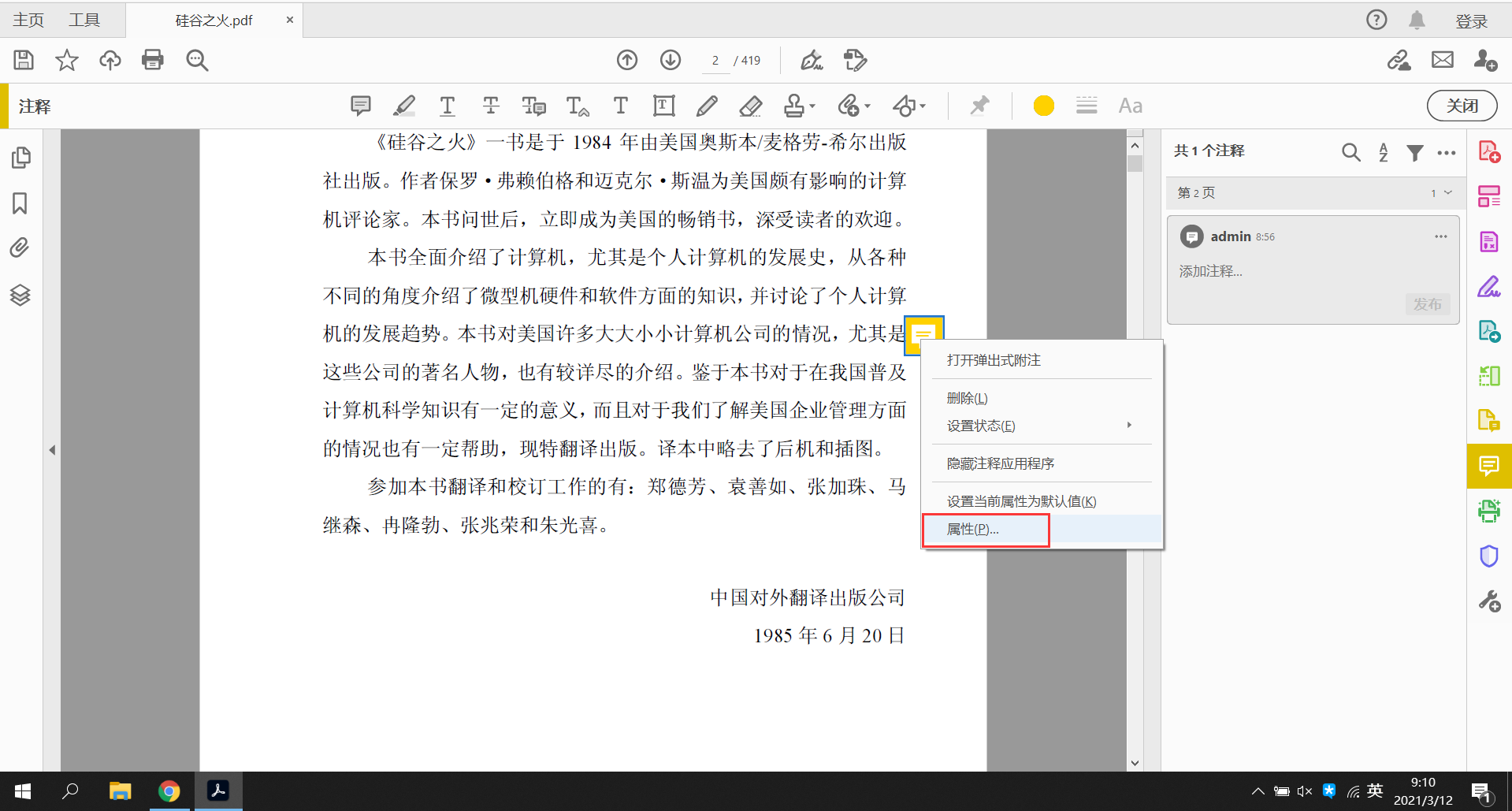The image size is (1512, 811).
Task: Select the strikethrough text tool
Action: (x=491, y=106)
